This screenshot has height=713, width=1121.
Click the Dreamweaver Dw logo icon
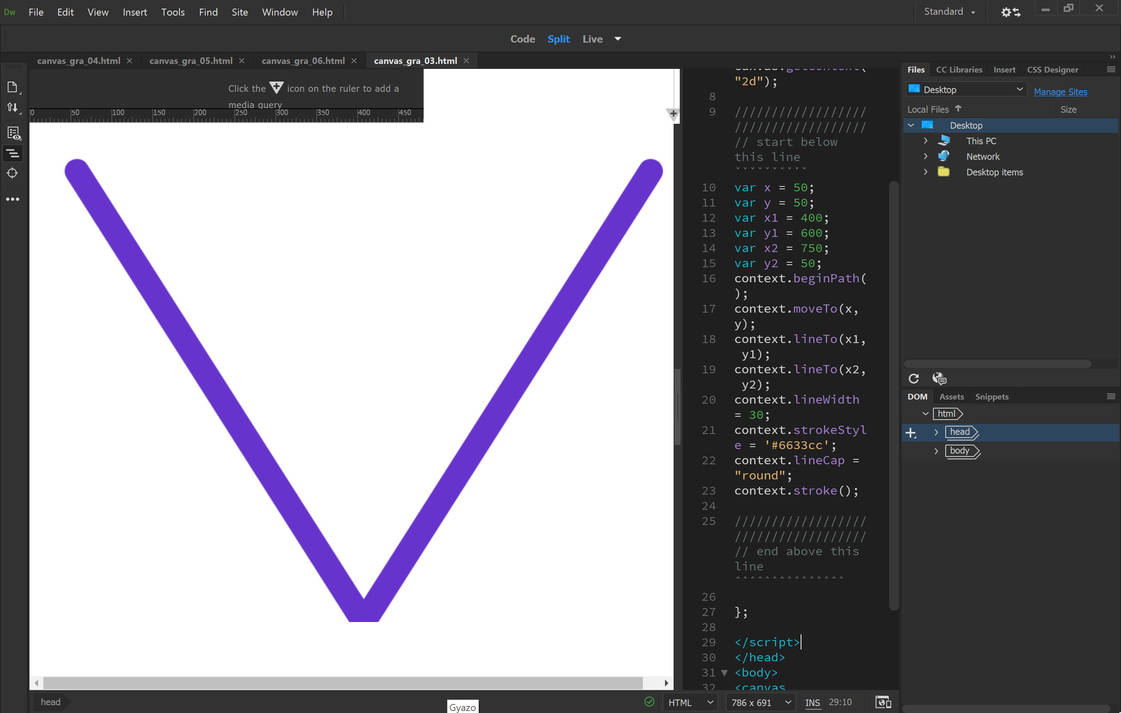pyautogui.click(x=9, y=12)
